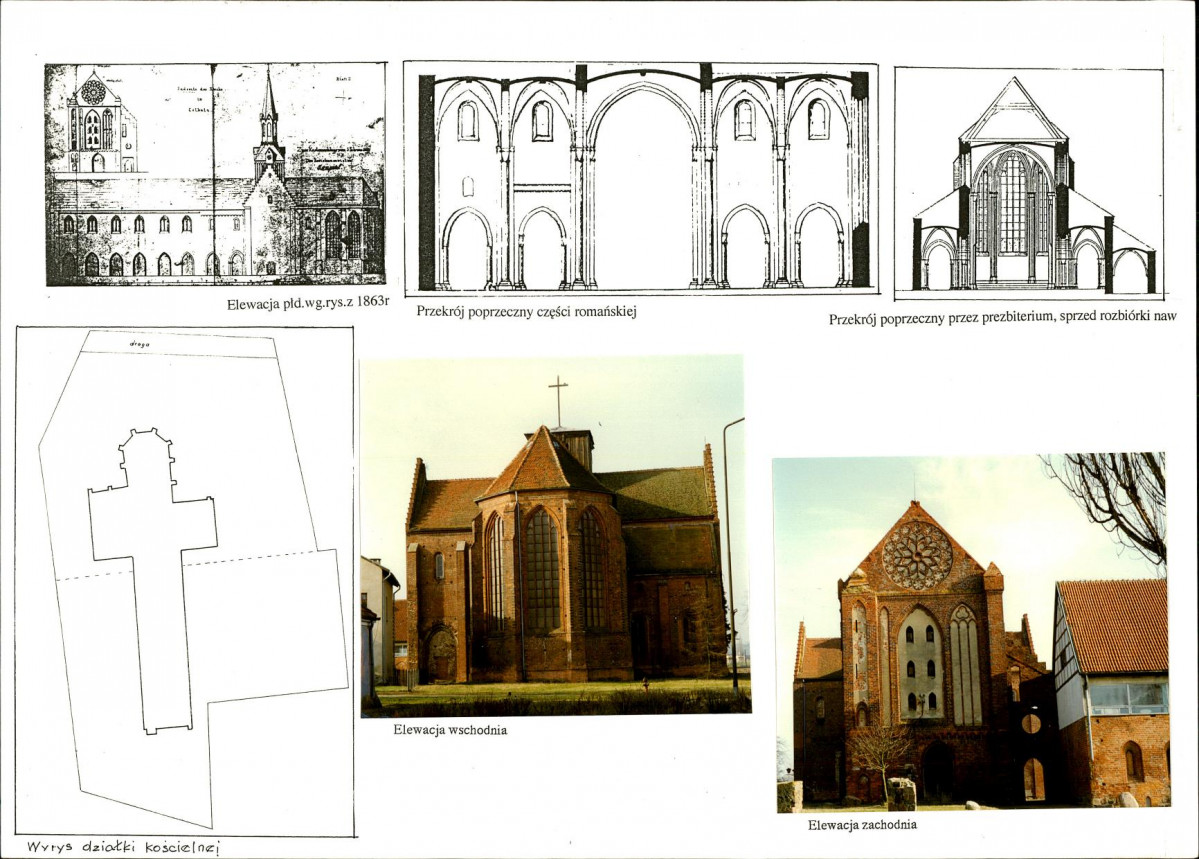Click the rose window on west facade
Viewport: 1199px width, 859px height.
(917, 555)
